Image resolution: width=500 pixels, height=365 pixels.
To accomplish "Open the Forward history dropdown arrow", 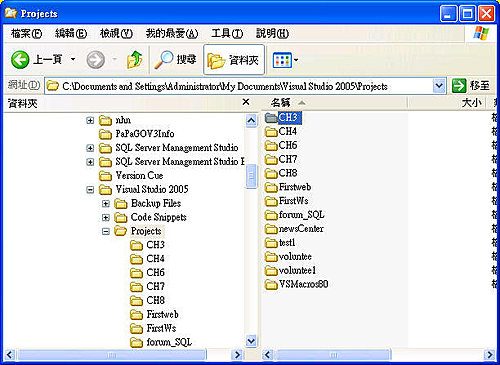I will tap(115, 60).
